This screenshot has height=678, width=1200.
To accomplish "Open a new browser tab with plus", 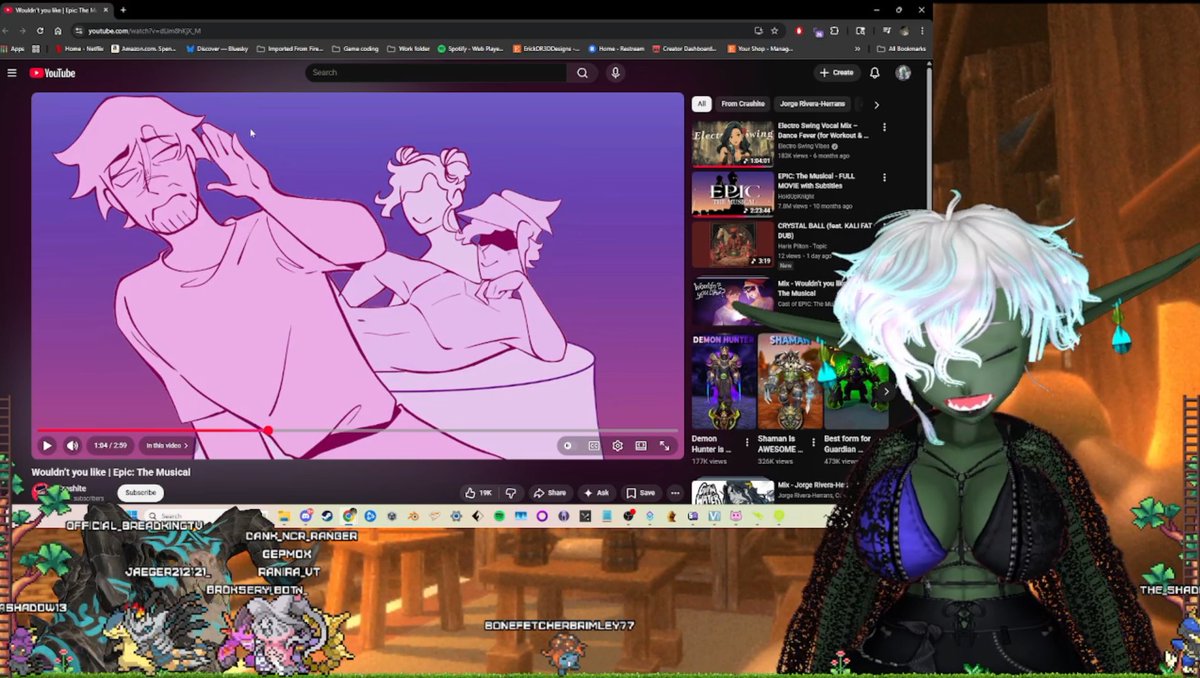I will tap(123, 10).
